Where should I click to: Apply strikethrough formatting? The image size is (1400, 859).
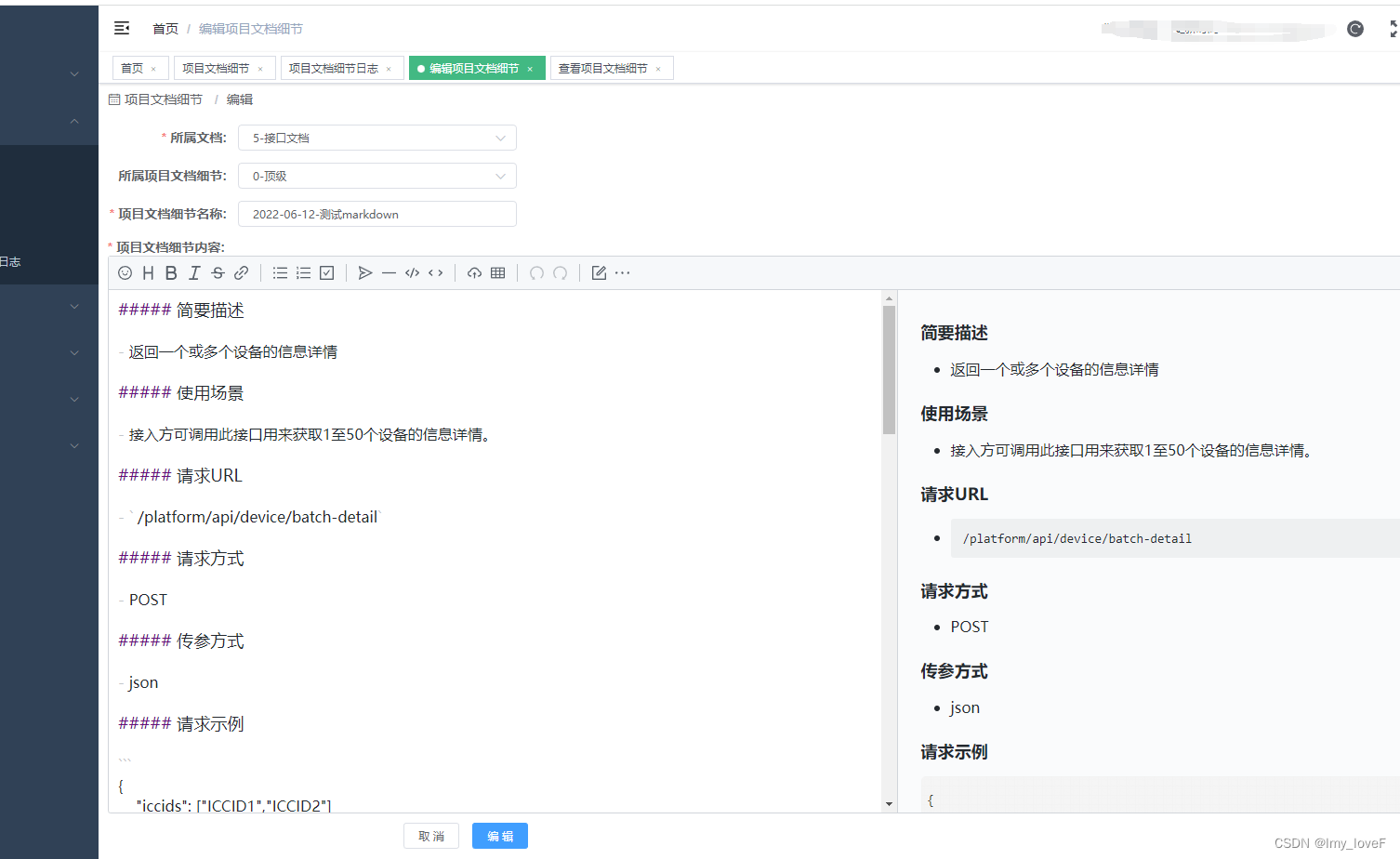coord(217,272)
